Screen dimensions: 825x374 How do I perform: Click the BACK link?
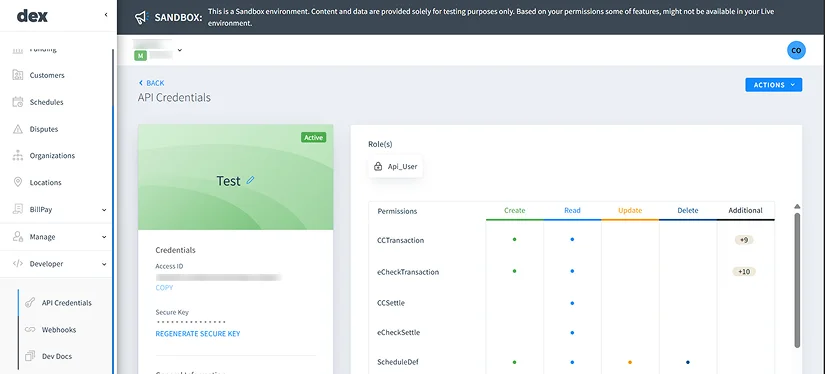click(x=152, y=83)
